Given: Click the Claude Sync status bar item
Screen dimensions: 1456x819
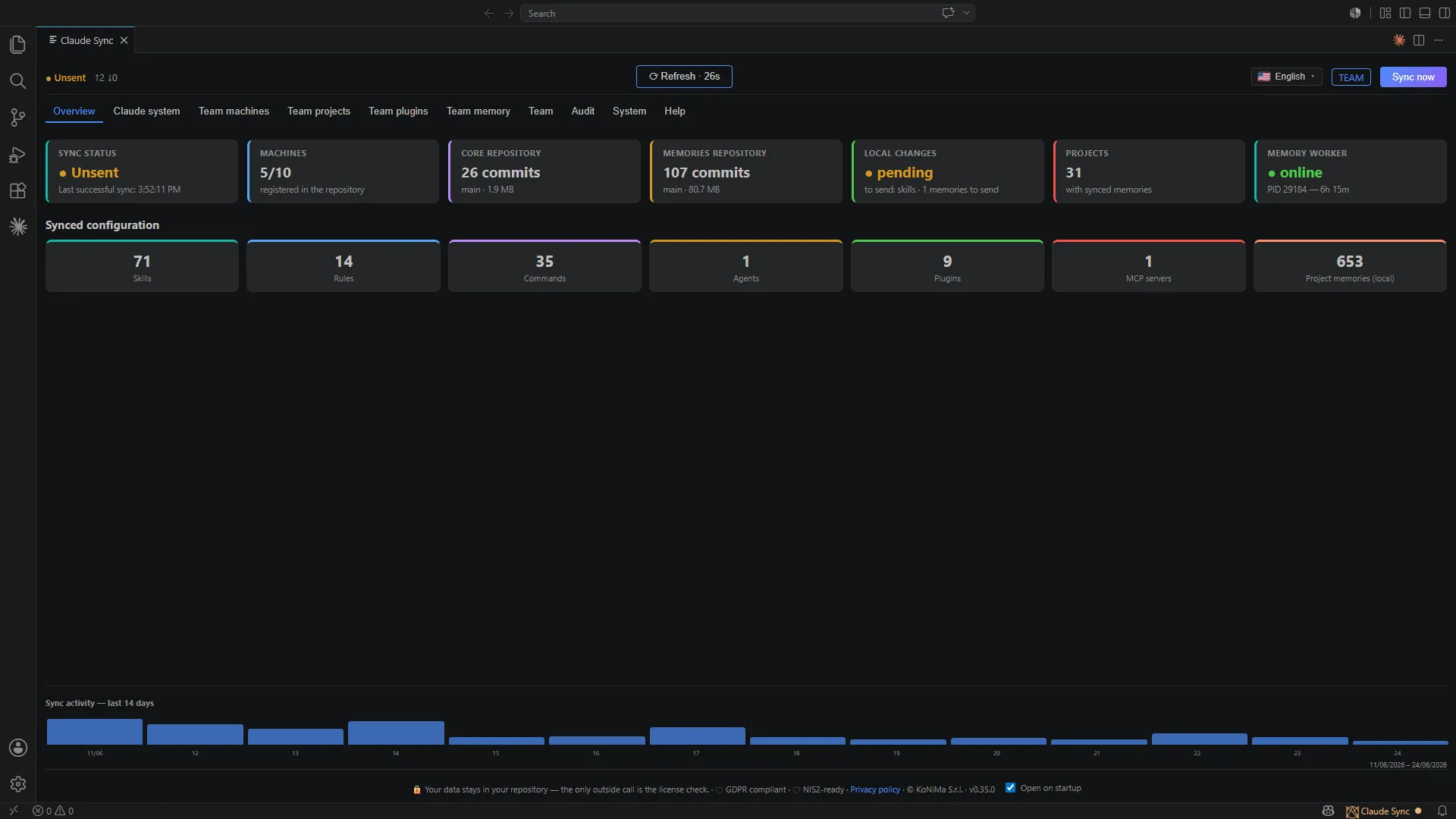Looking at the screenshot, I should point(1384,811).
